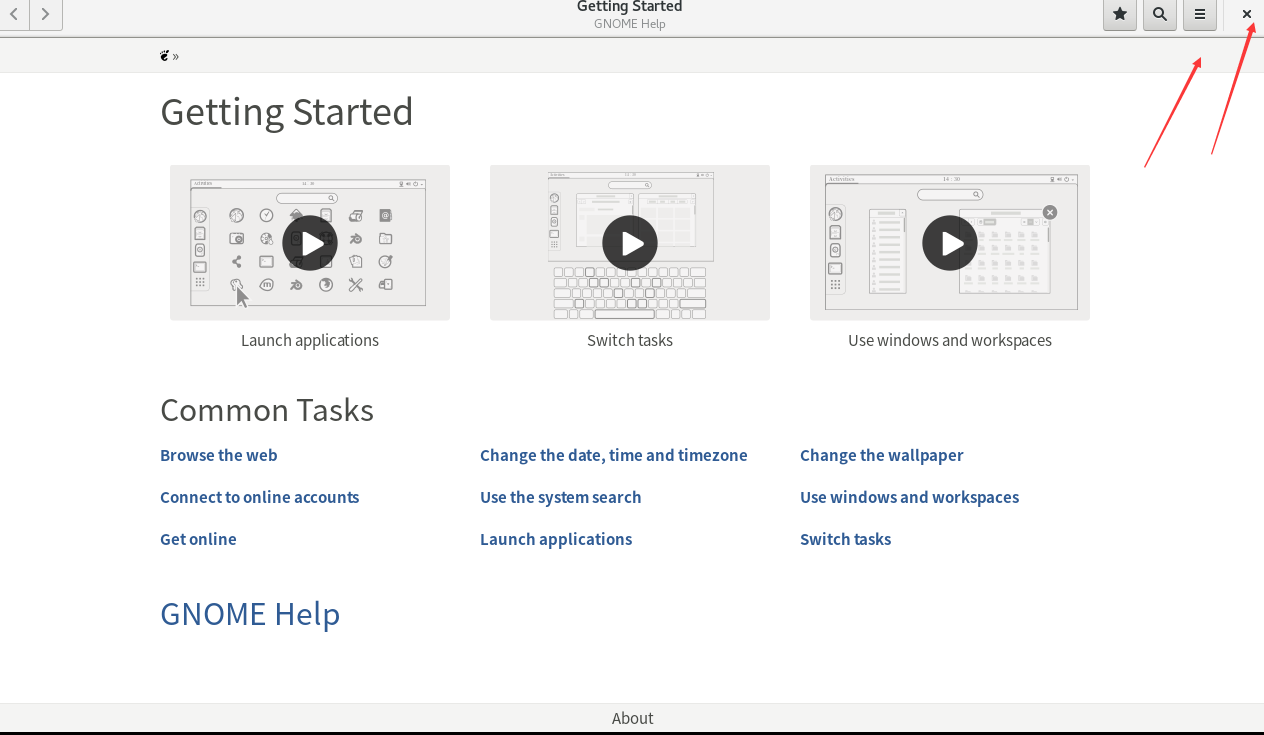Viewport: 1264px width, 735px height.
Task: Open the Change the wallpaper link
Action: click(882, 455)
